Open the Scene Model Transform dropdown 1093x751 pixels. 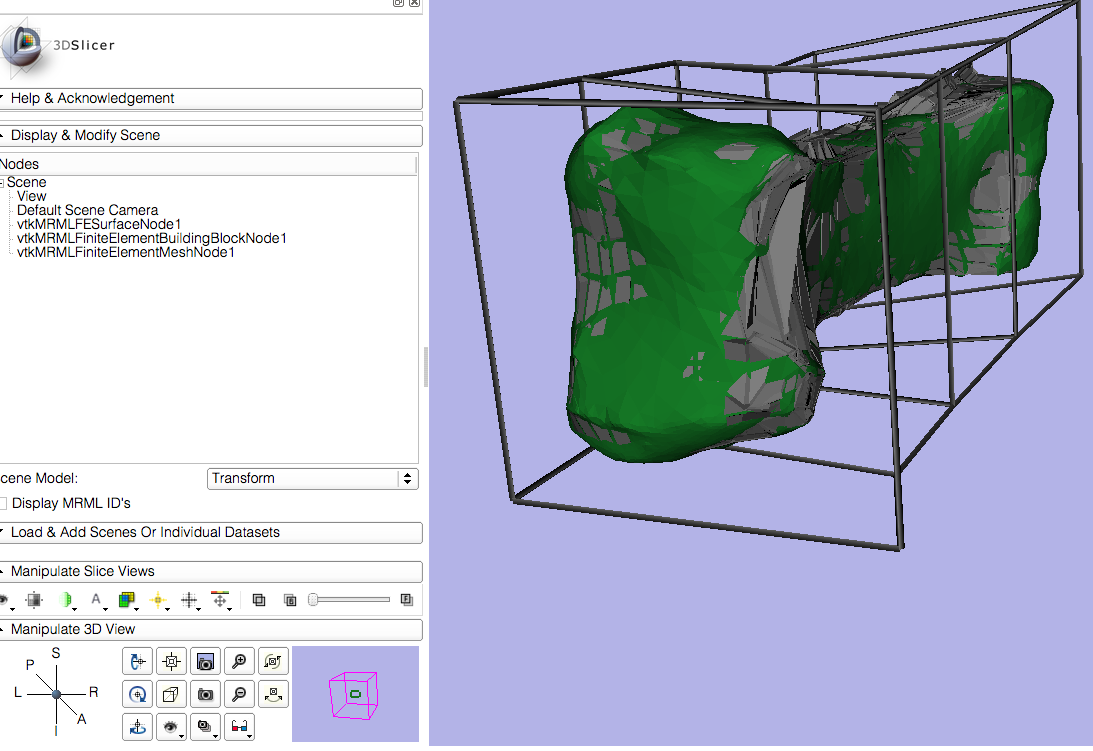(x=313, y=478)
